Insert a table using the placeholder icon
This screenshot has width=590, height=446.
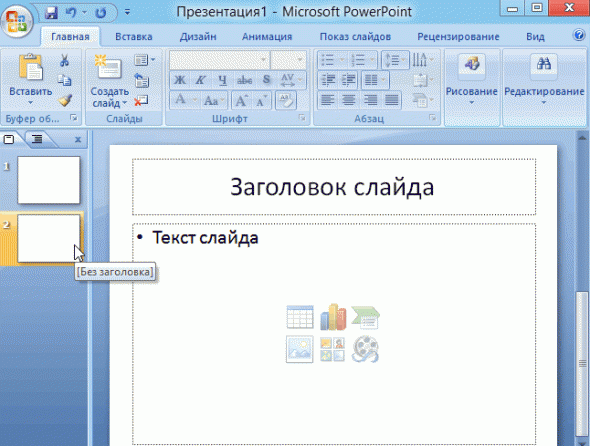(300, 317)
